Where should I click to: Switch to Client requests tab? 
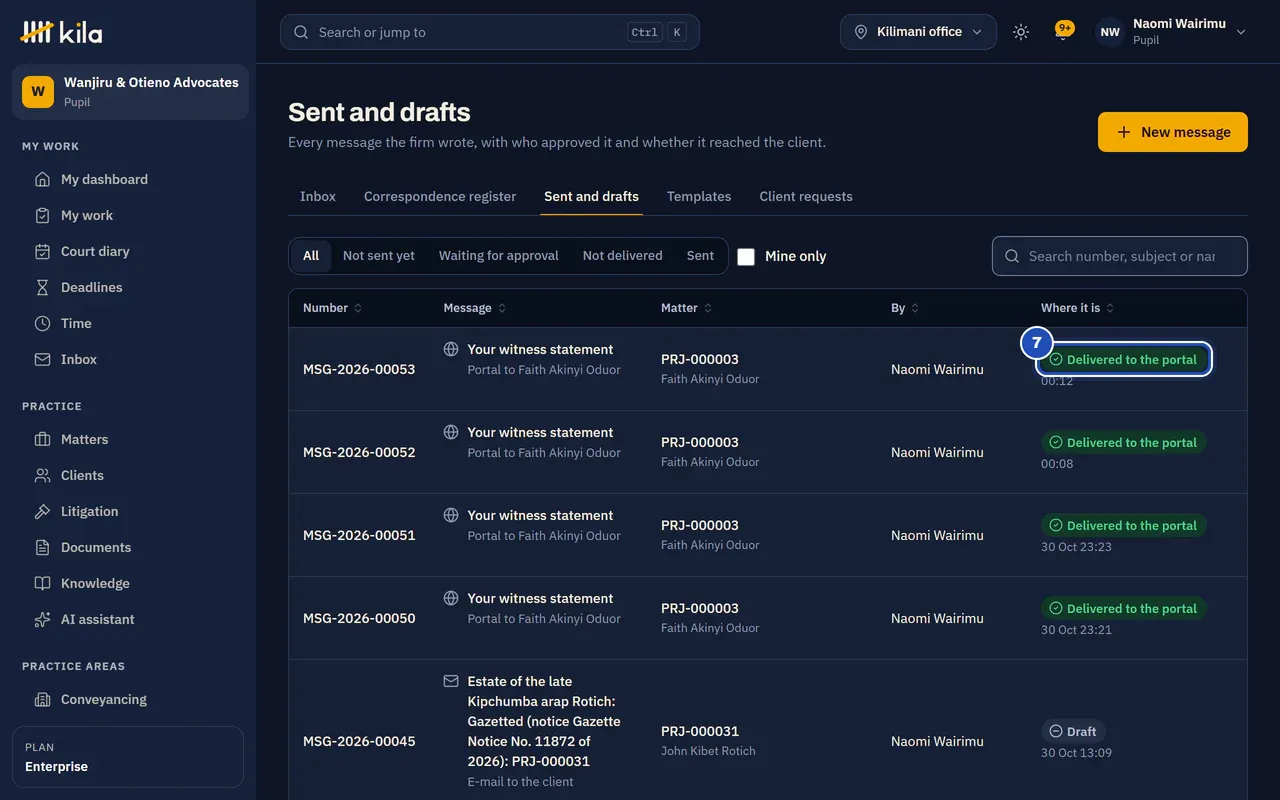point(806,196)
